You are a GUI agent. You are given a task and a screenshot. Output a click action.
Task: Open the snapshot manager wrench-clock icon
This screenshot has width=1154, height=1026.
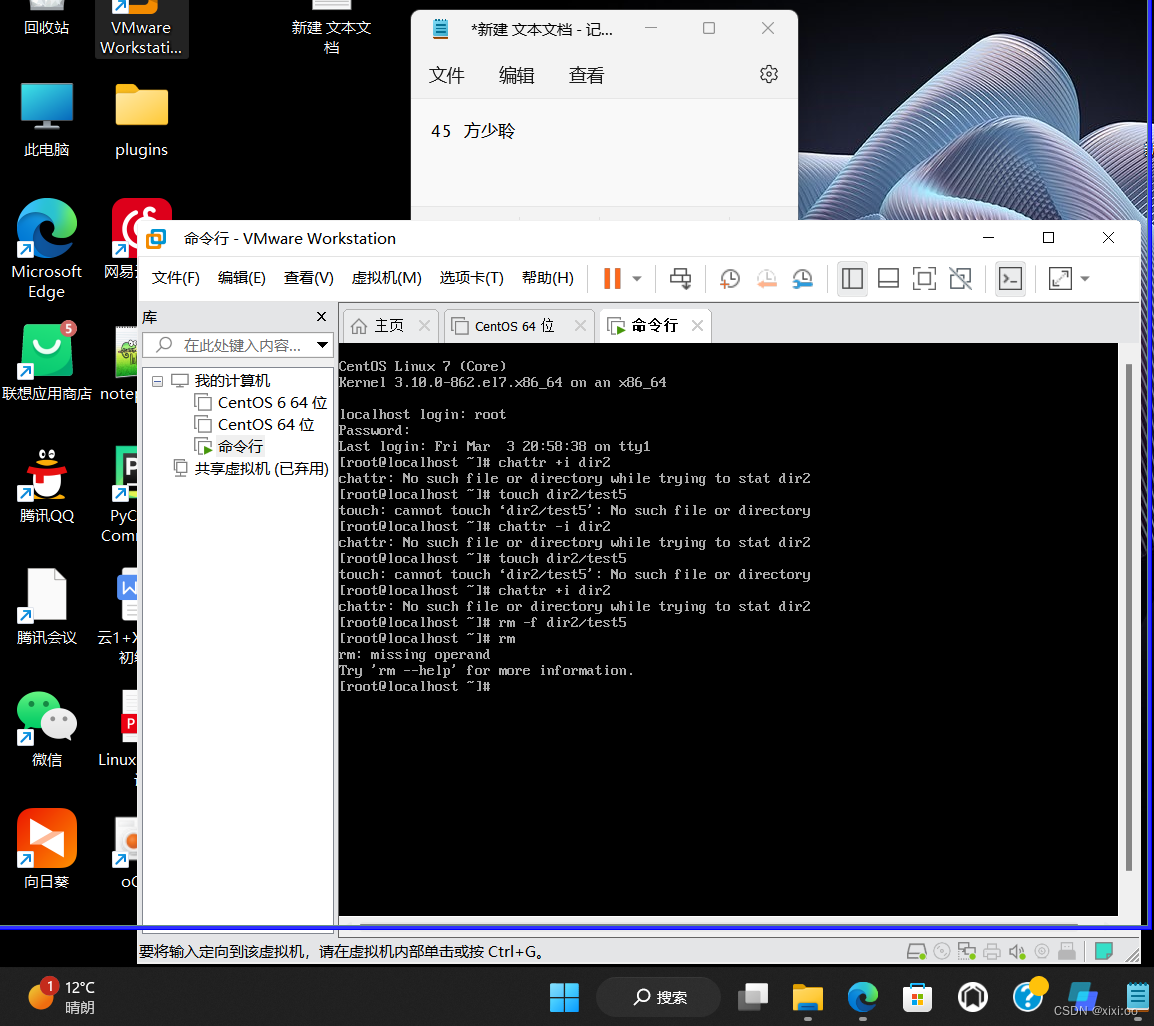[802, 278]
